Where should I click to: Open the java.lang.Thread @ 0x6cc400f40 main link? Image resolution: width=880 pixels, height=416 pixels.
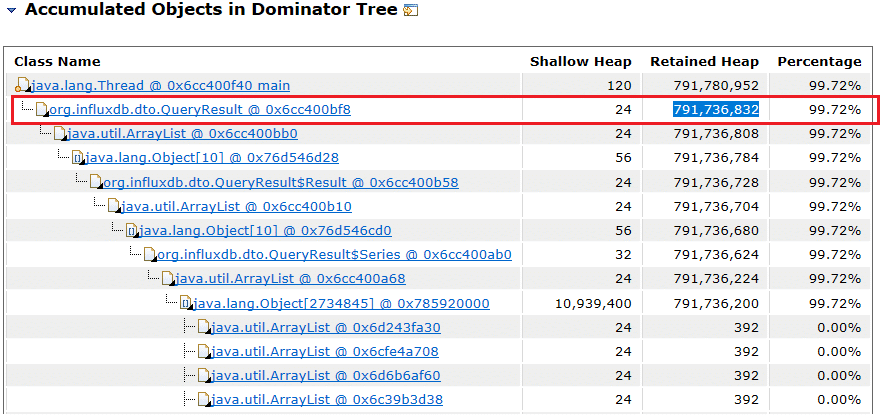(x=160, y=86)
